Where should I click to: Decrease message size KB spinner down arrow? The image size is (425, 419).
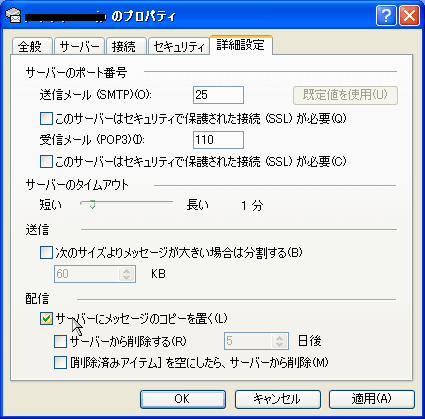[126, 277]
